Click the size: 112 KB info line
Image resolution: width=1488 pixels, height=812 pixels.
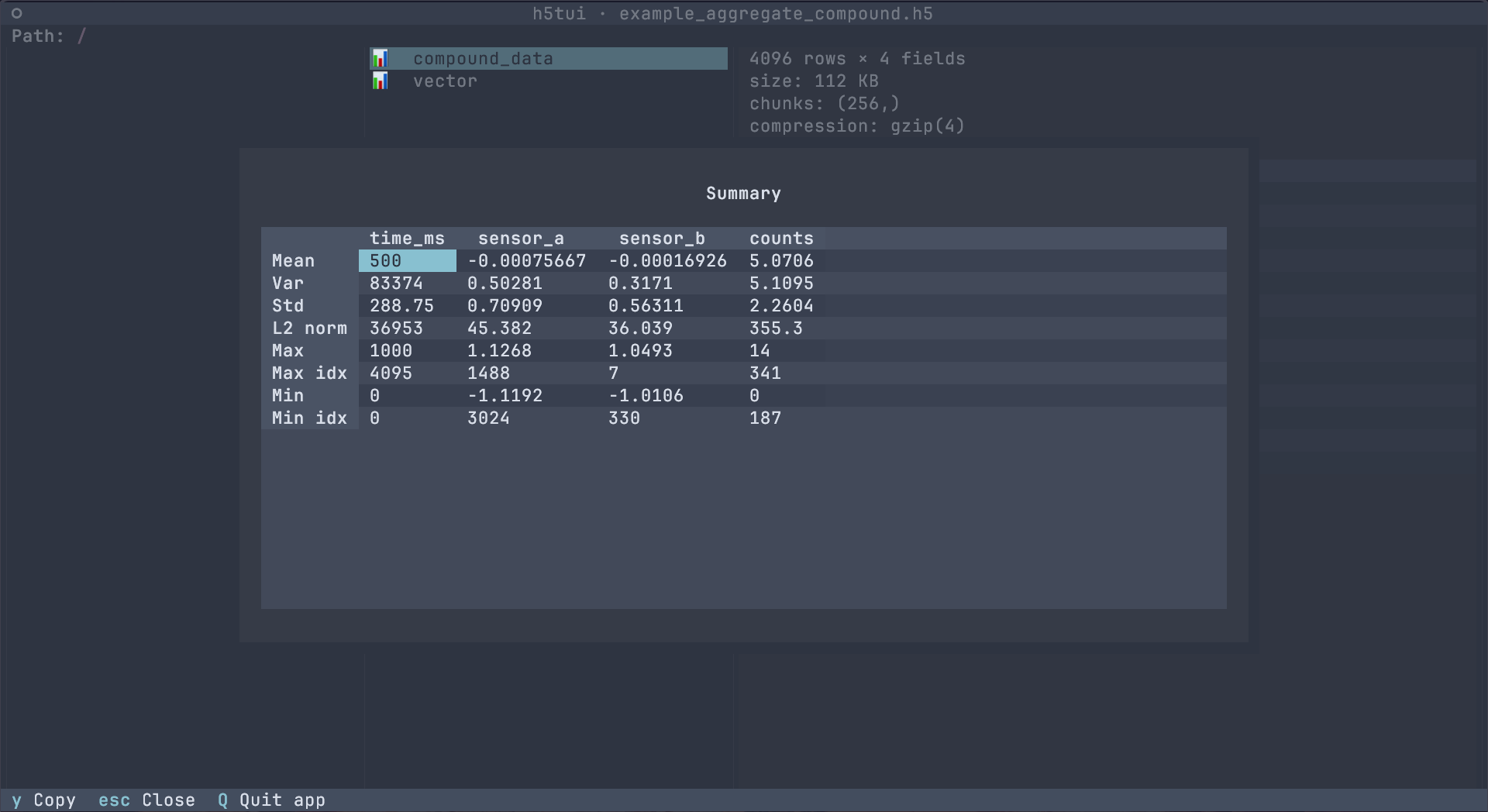tap(814, 81)
